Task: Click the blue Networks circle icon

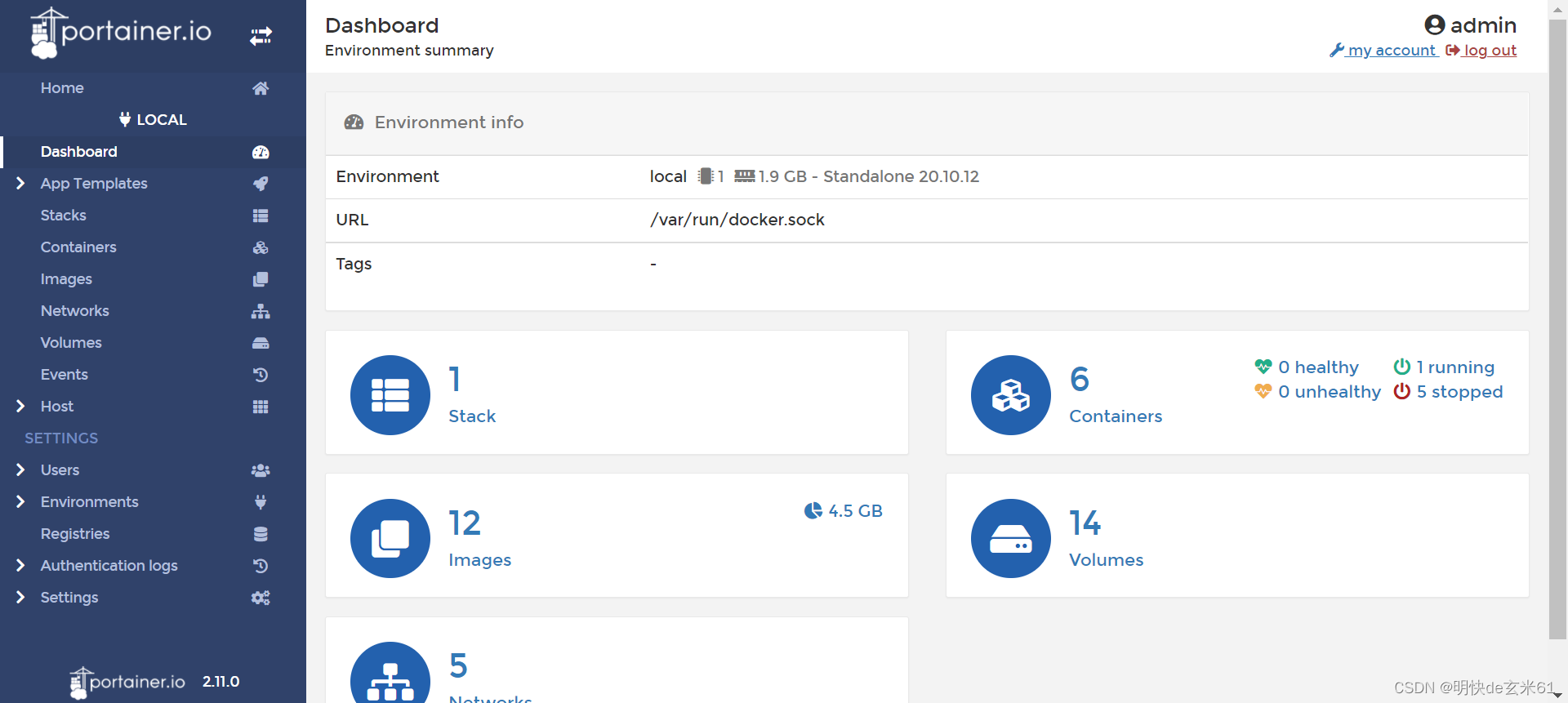Action: (390, 673)
